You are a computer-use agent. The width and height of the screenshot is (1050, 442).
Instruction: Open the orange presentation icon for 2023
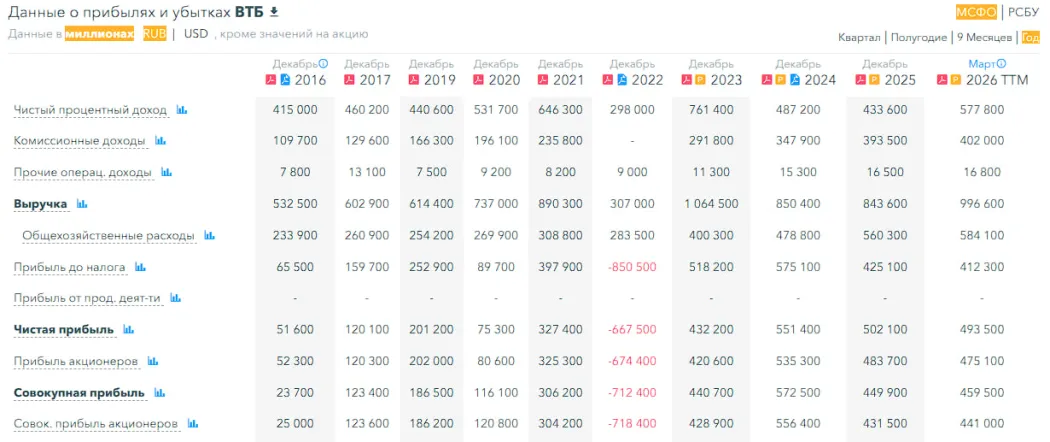coord(700,79)
